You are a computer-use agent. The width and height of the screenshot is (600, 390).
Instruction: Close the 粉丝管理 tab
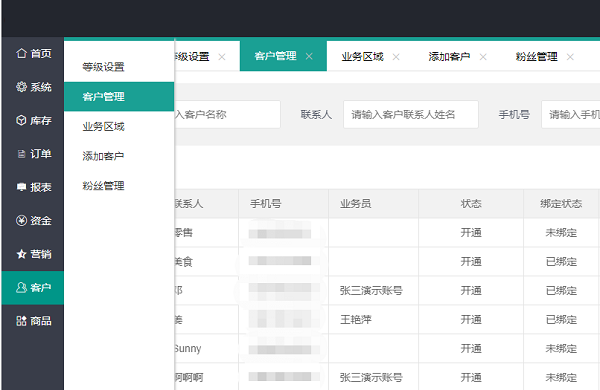(x=570, y=57)
